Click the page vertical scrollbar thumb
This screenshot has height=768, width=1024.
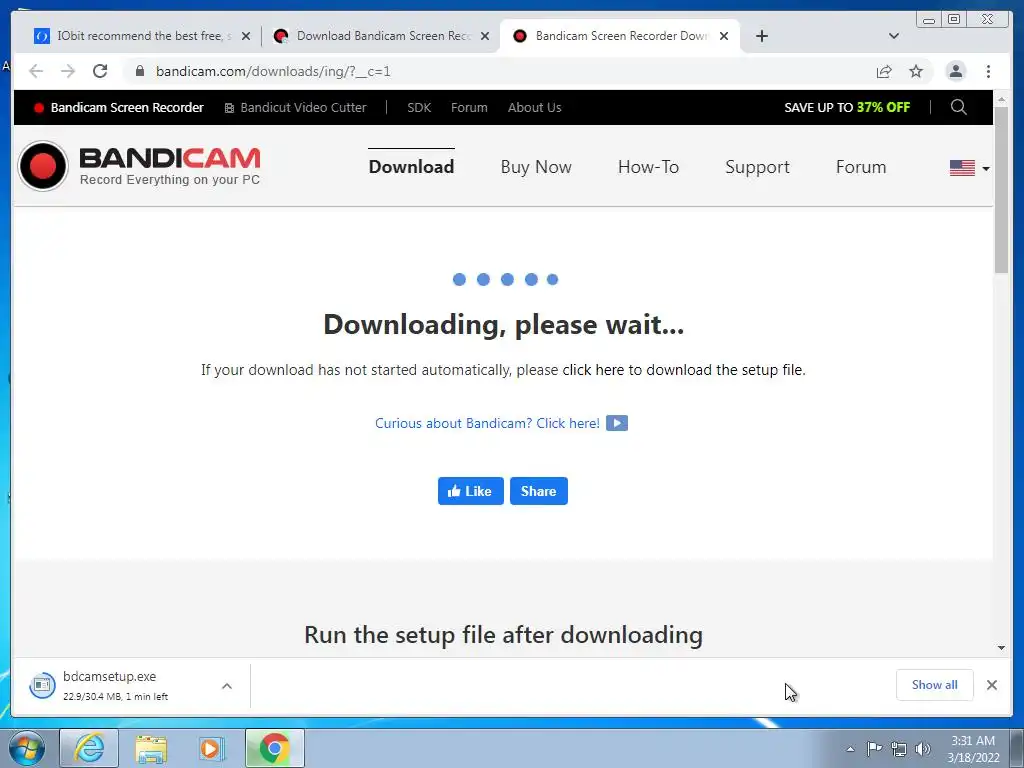click(x=1001, y=189)
